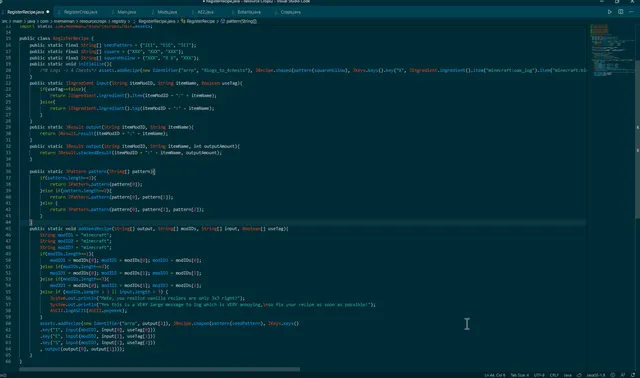
Task: Click the 'if(useTag==false){' line
Action: (x=63, y=89)
